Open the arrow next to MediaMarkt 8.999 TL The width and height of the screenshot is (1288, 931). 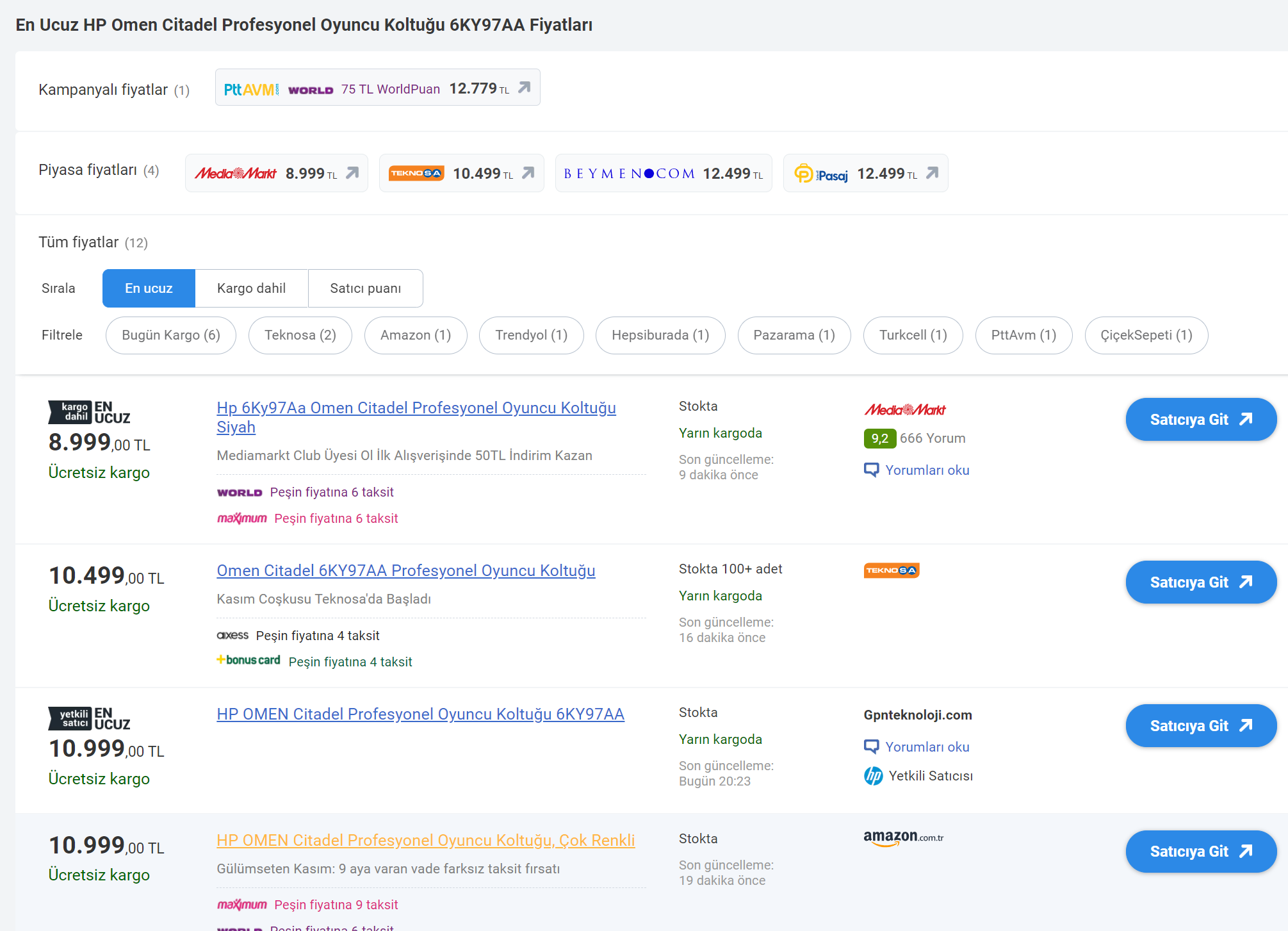352,173
